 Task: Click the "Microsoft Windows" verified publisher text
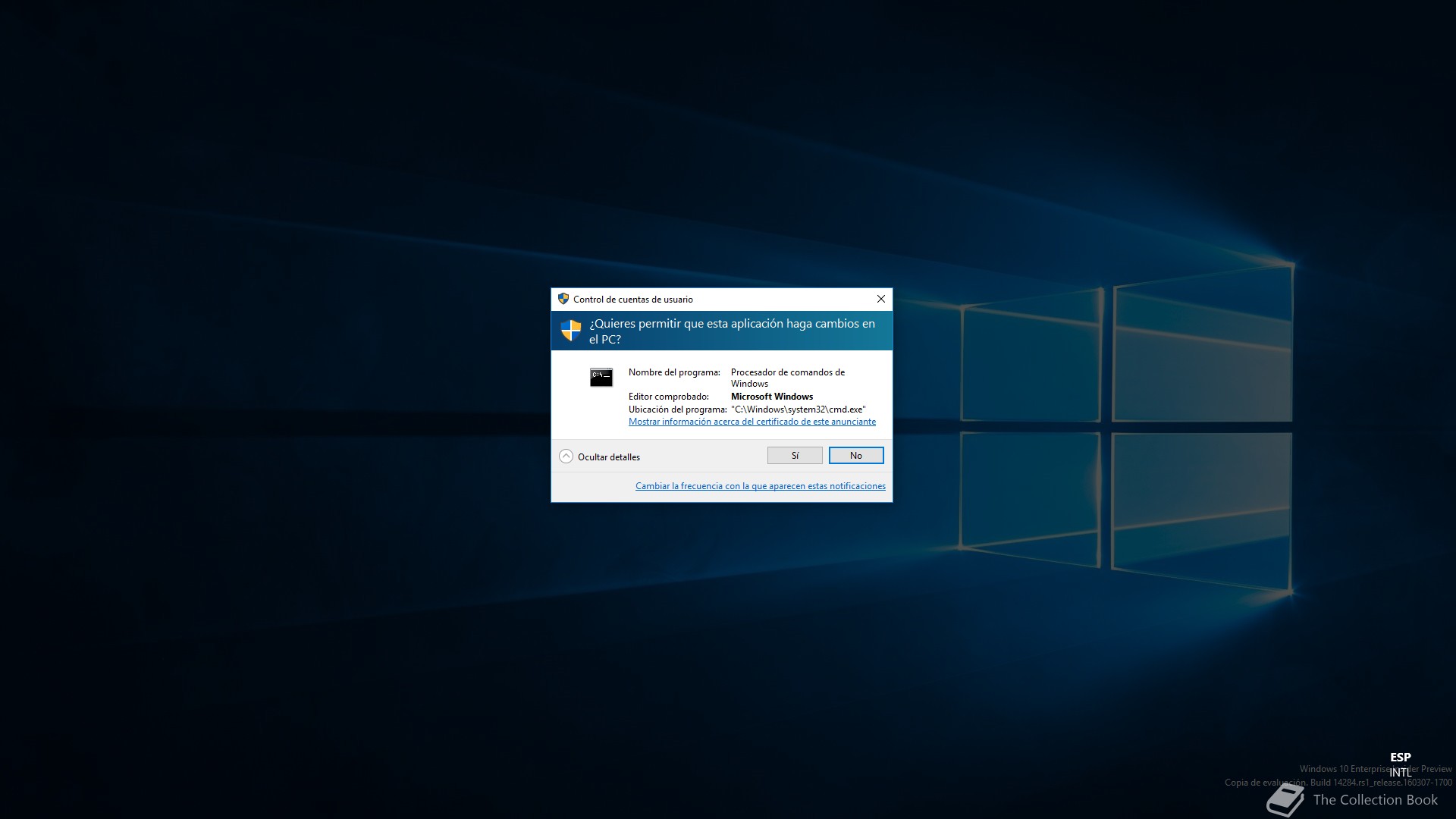click(772, 397)
